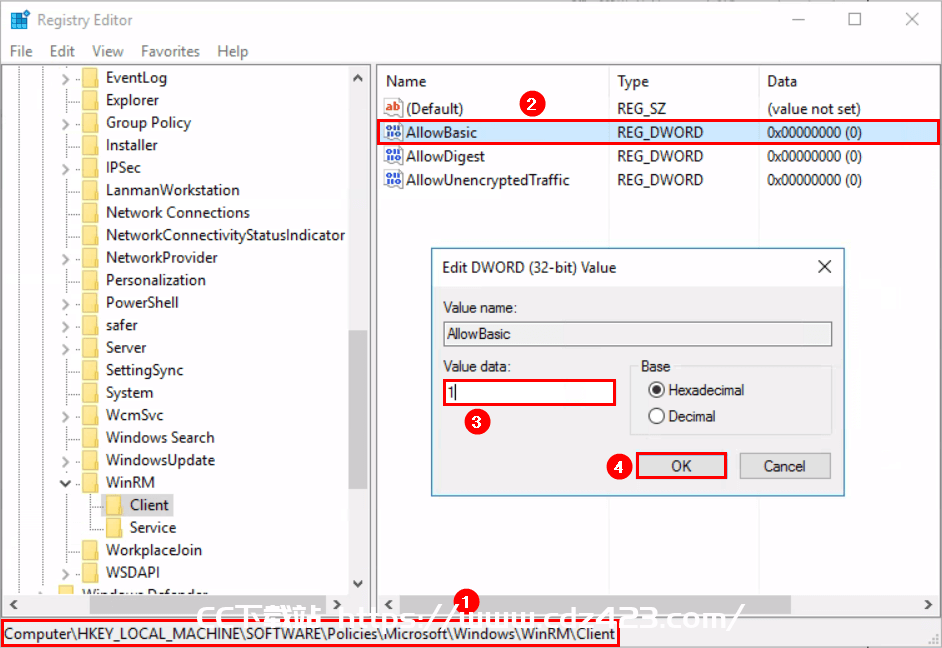942x648 pixels.
Task: Expand the WindowsUpdate tree node
Action: coord(65,461)
